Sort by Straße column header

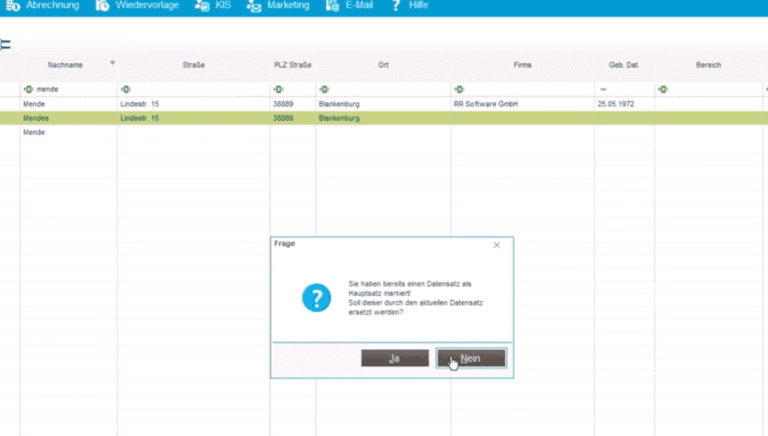coord(193,65)
